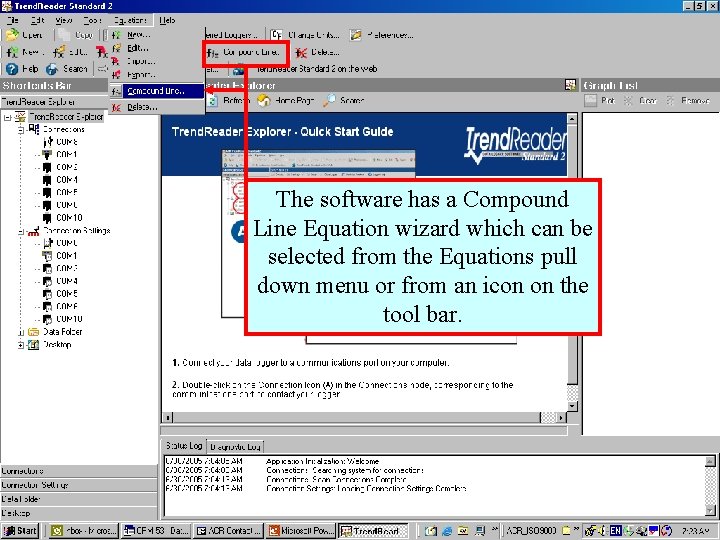The height and width of the screenshot is (540, 720).
Task: Click the Search globe icon beside Help
Action: [x=51, y=69]
